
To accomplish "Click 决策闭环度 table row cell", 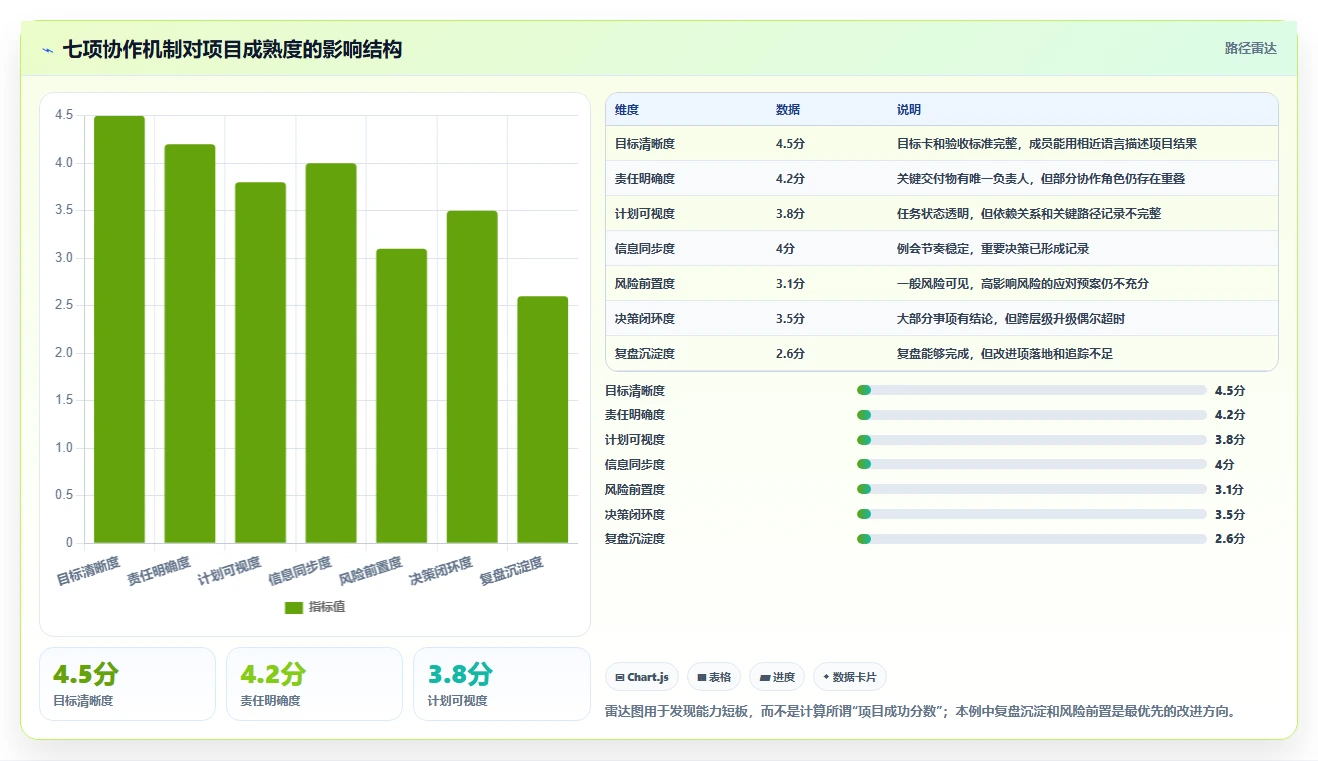I will [x=645, y=319].
